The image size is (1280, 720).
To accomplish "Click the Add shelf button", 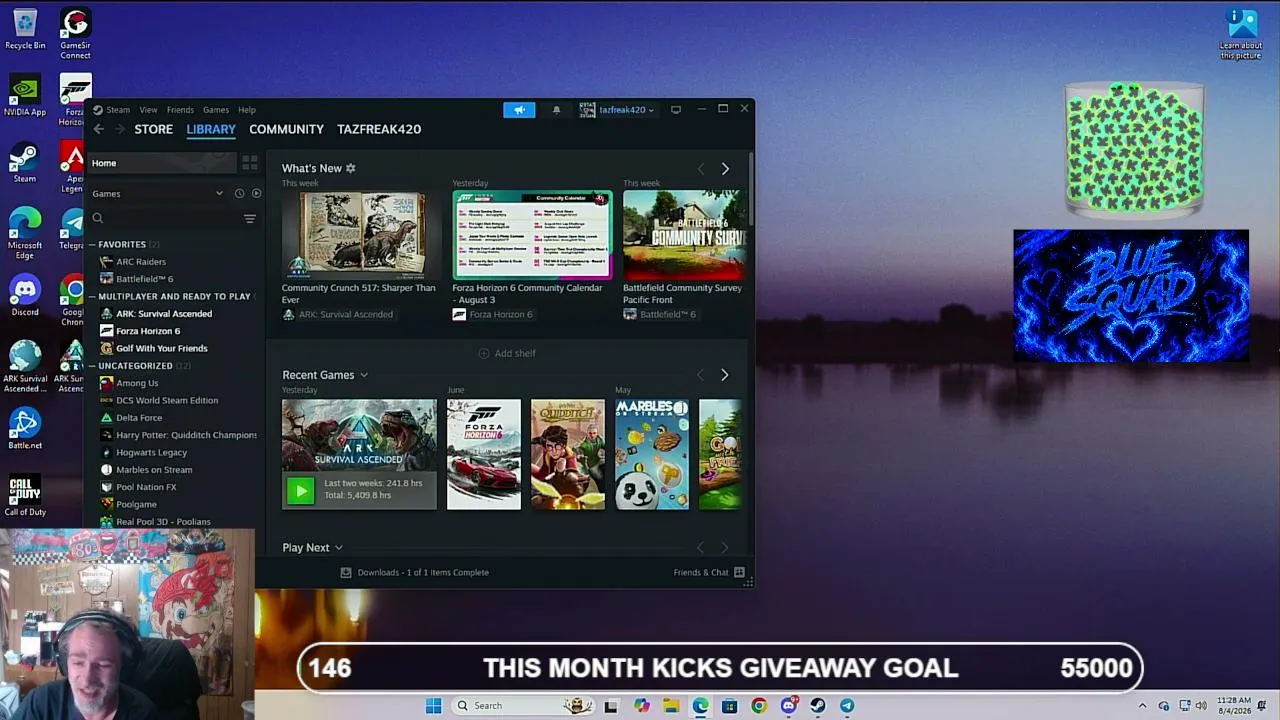I will pyautogui.click(x=507, y=353).
